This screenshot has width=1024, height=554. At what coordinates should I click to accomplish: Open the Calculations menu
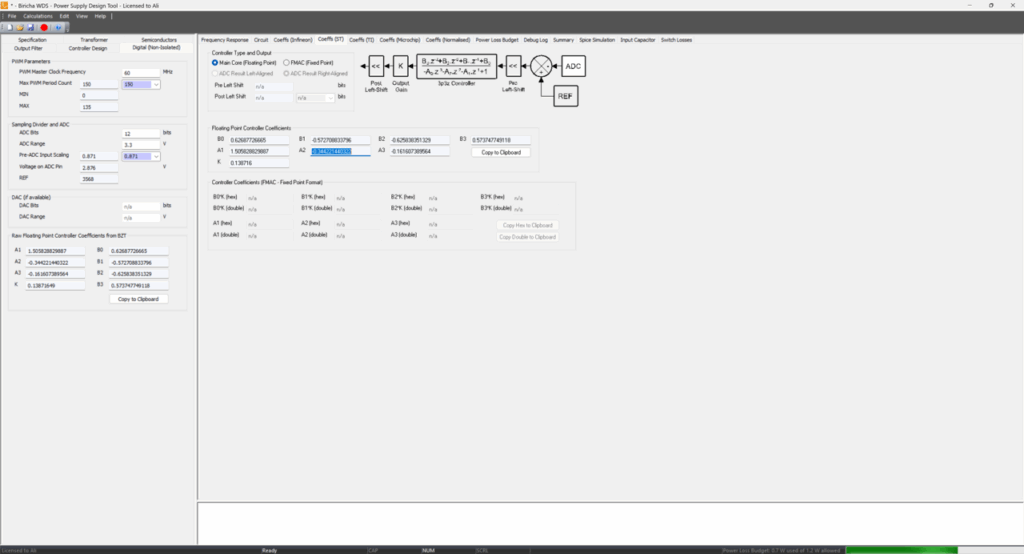pyautogui.click(x=38, y=16)
